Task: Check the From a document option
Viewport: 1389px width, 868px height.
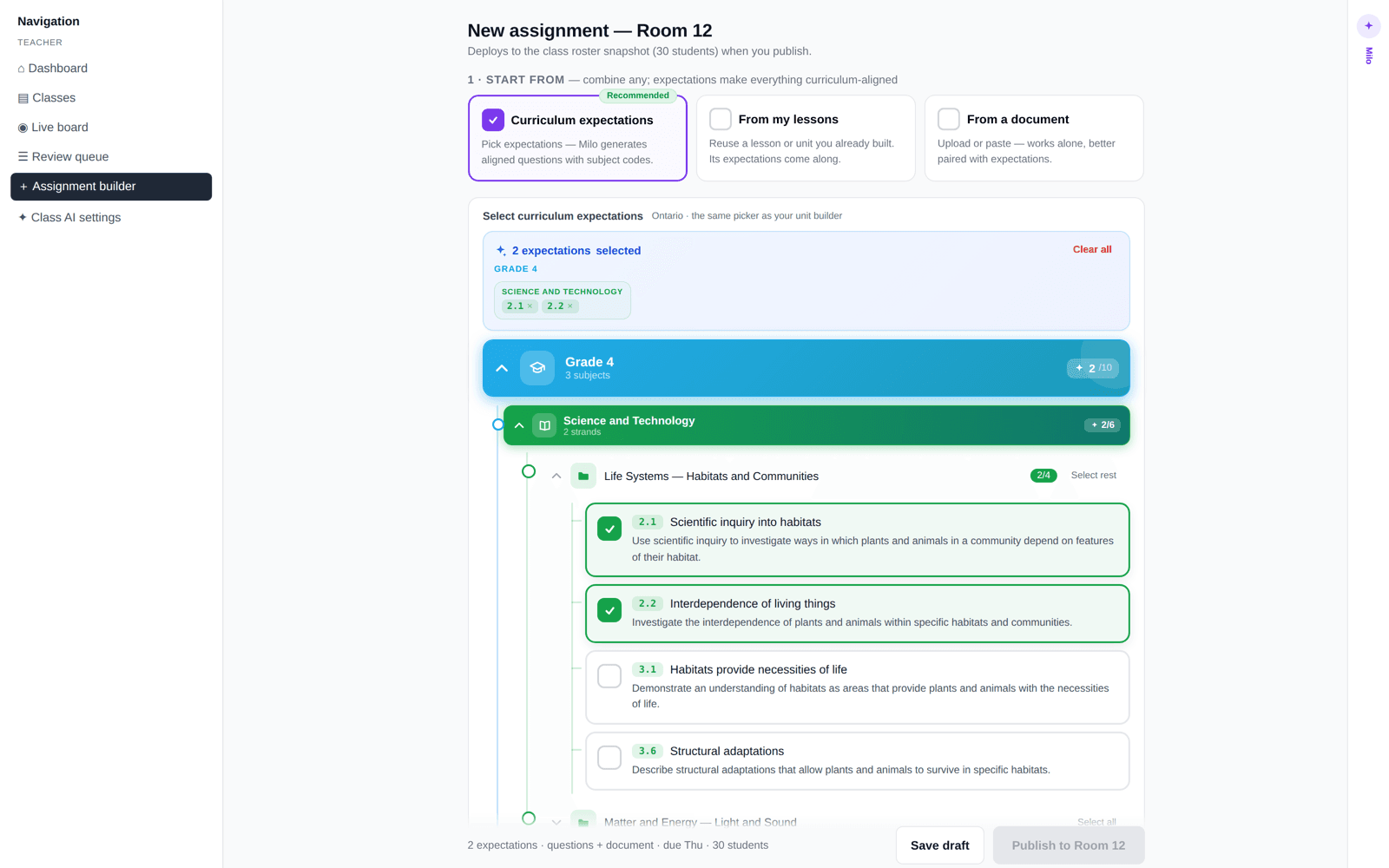Action: (949, 119)
